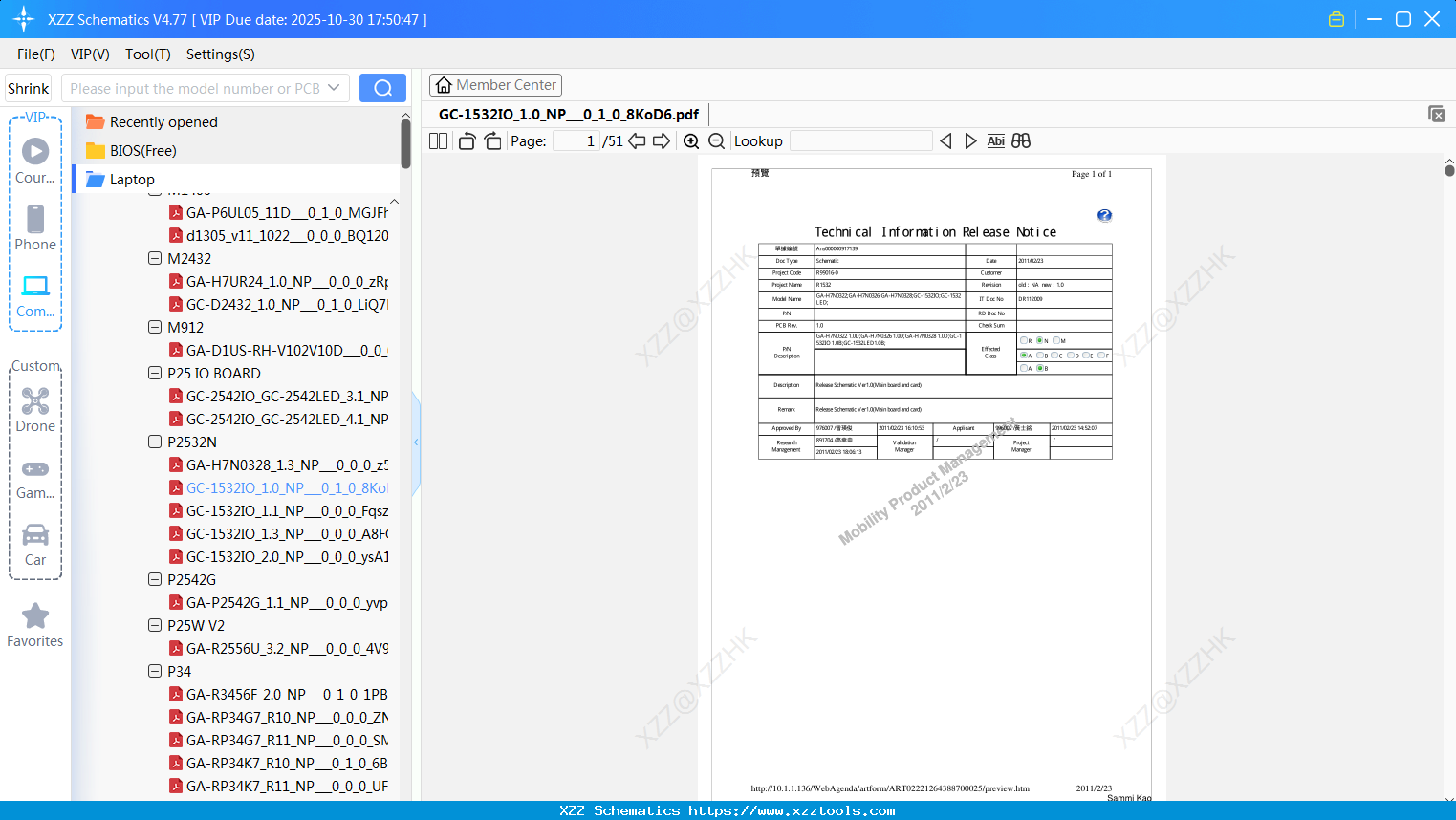
Task: Open the Recently opened folder
Action: [163, 122]
